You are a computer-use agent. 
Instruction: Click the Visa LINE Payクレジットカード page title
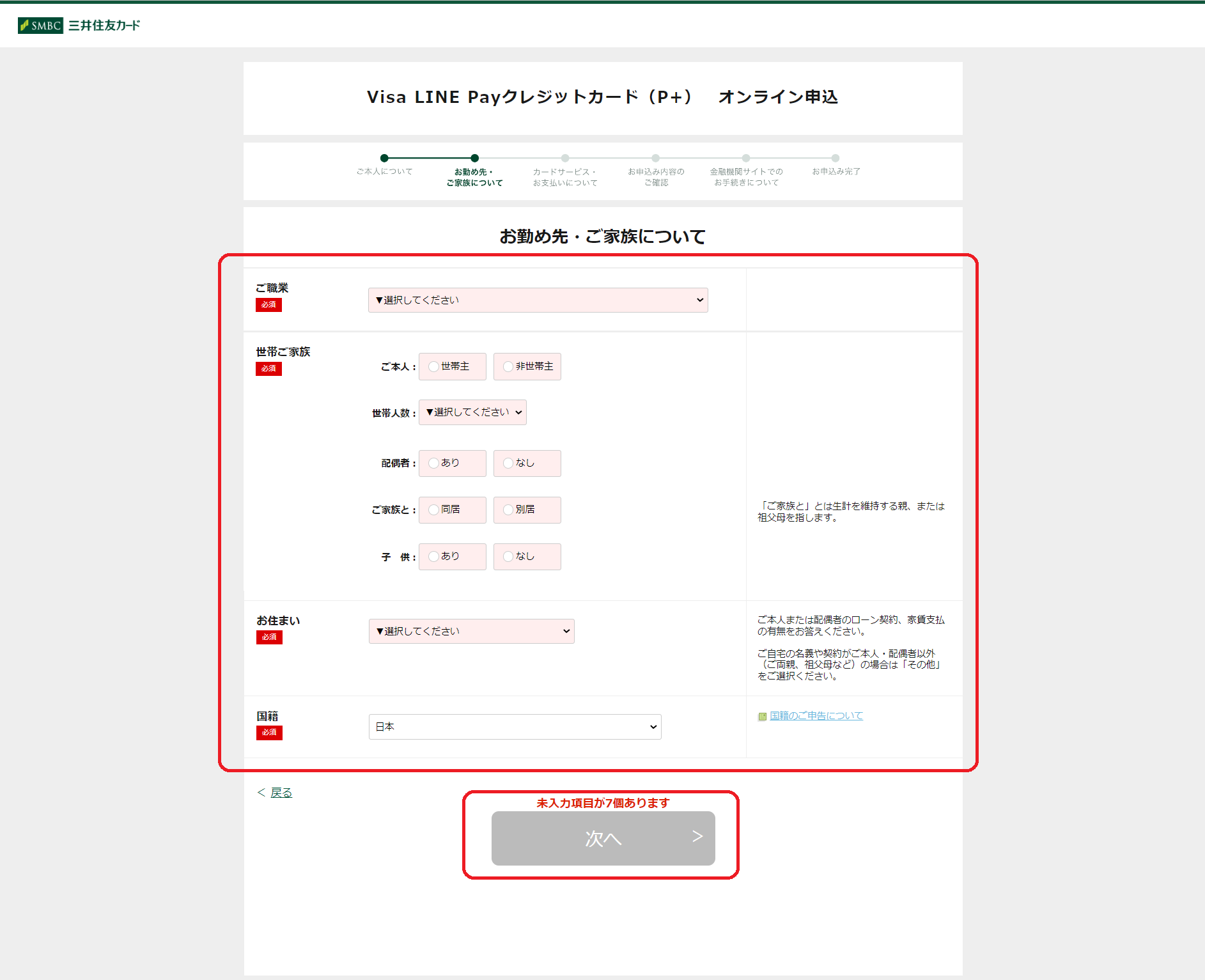(602, 97)
